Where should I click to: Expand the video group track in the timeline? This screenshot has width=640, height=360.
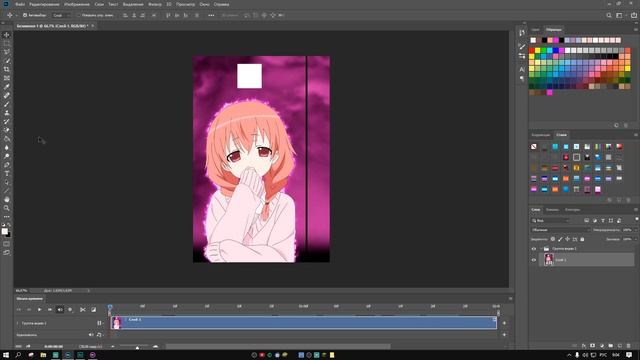tap(18, 323)
